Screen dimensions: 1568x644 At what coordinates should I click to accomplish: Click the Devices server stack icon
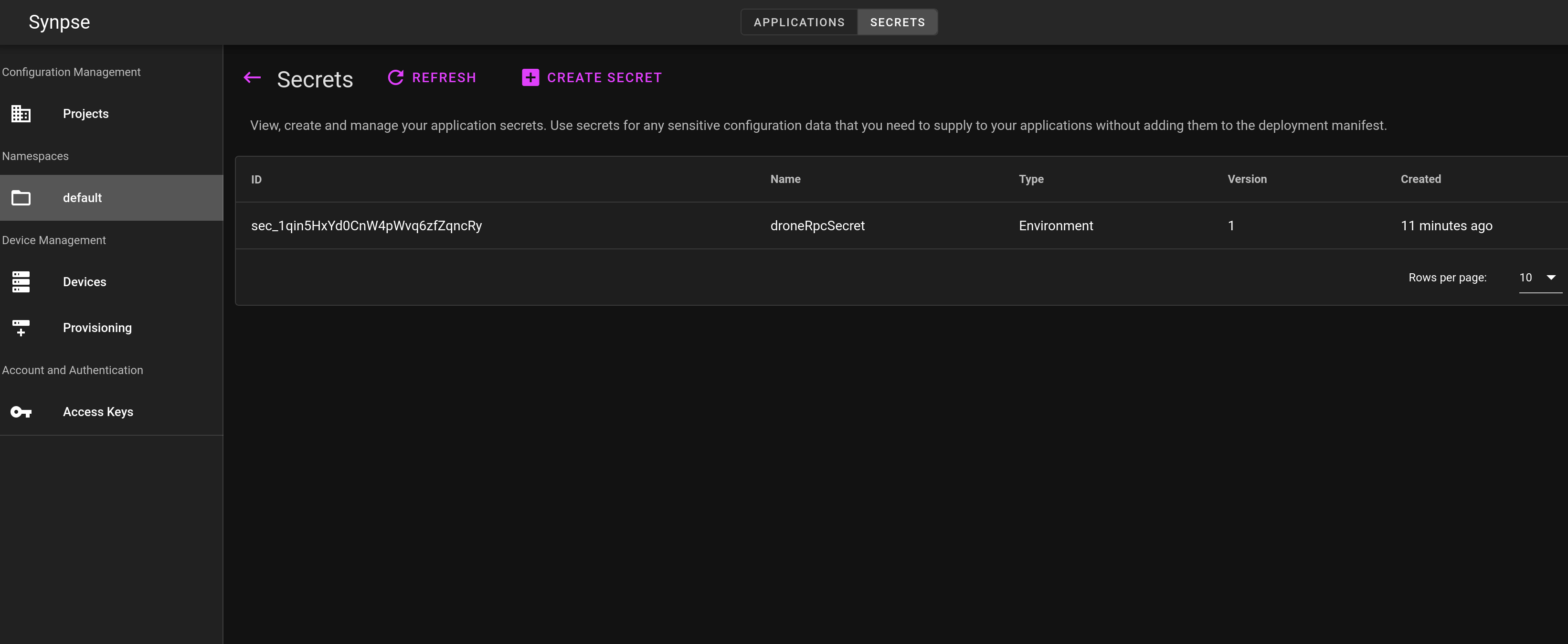21,282
